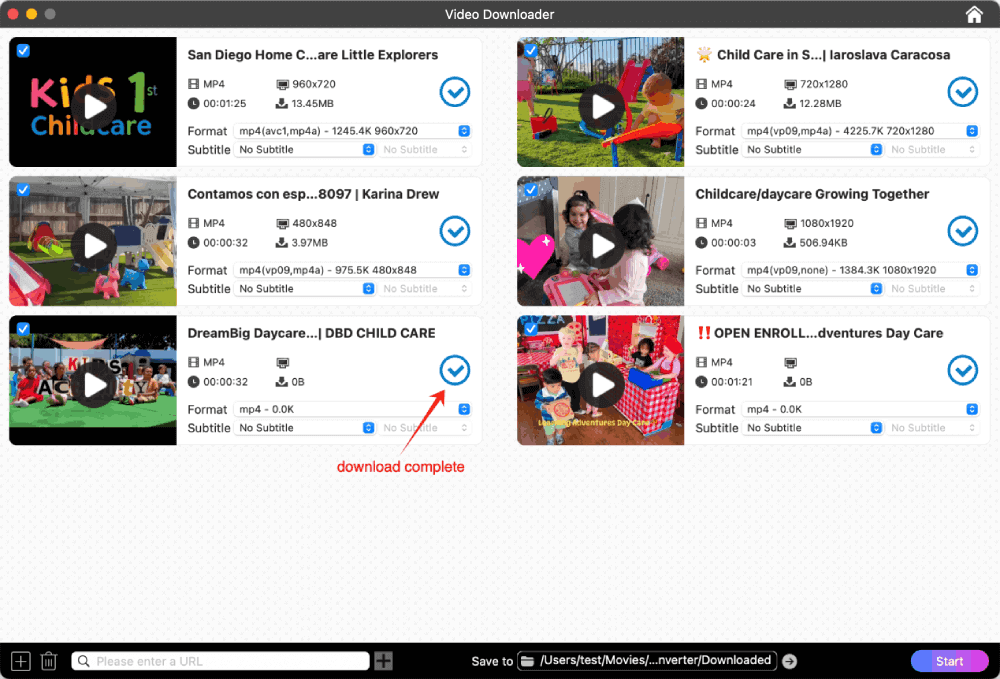Open the add task plus icon bottom-left
Image resolution: width=1000 pixels, height=679 pixels.
click(20, 661)
